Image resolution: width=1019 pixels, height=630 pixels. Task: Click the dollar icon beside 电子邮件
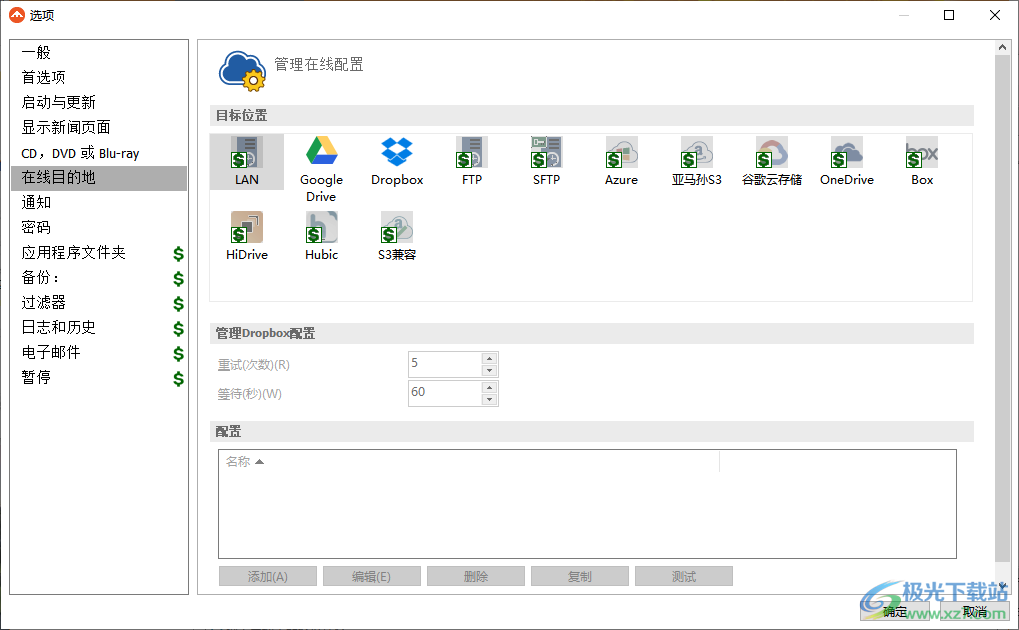(178, 354)
